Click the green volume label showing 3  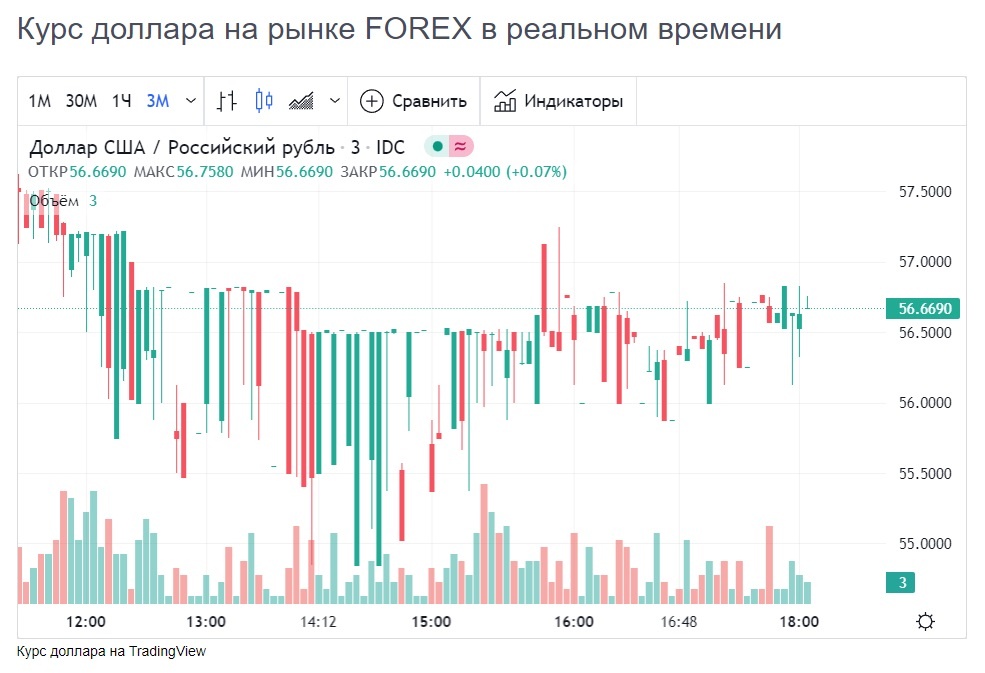click(898, 582)
